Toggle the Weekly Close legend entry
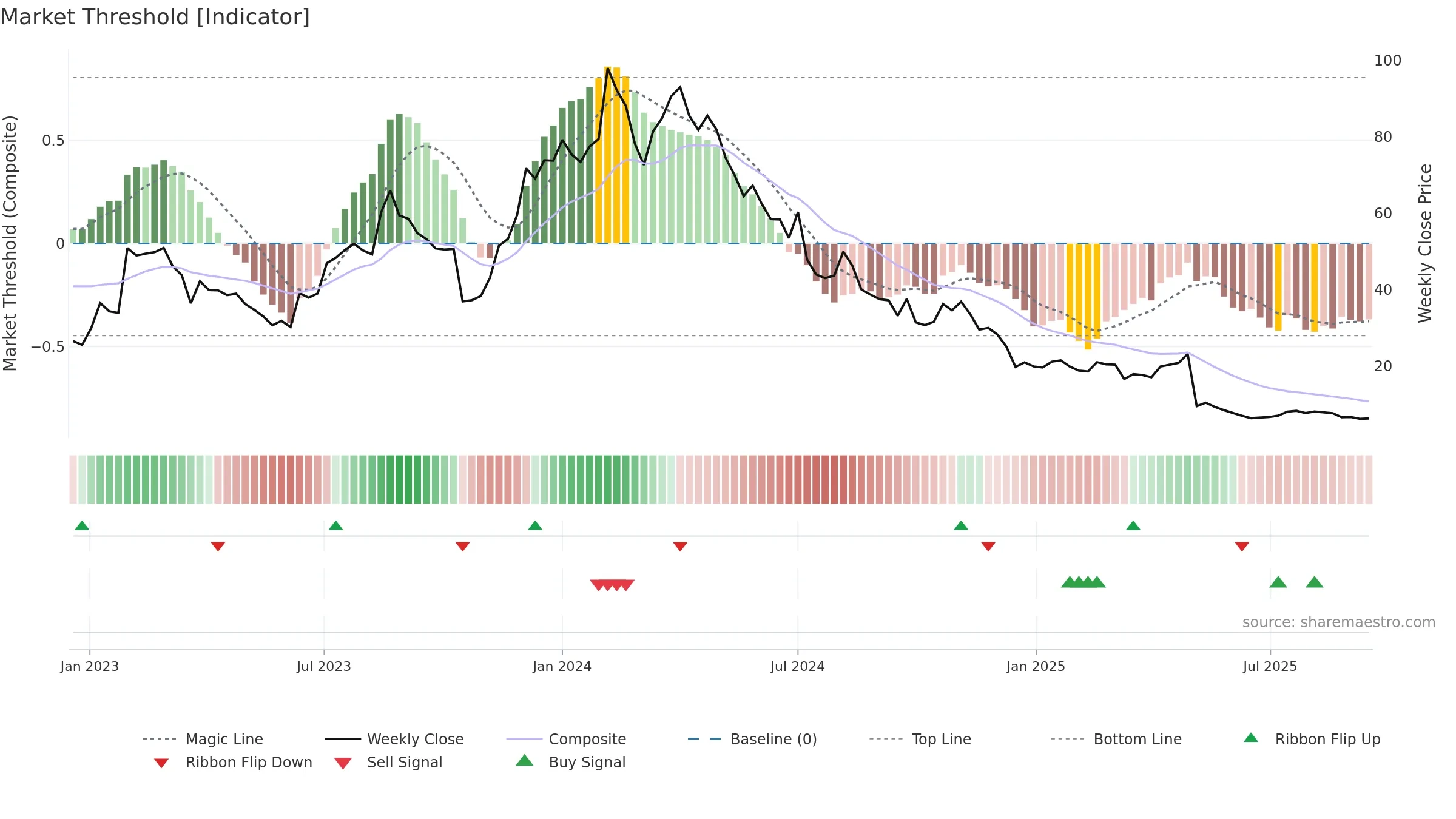The image size is (1456, 819). pyautogui.click(x=394, y=739)
